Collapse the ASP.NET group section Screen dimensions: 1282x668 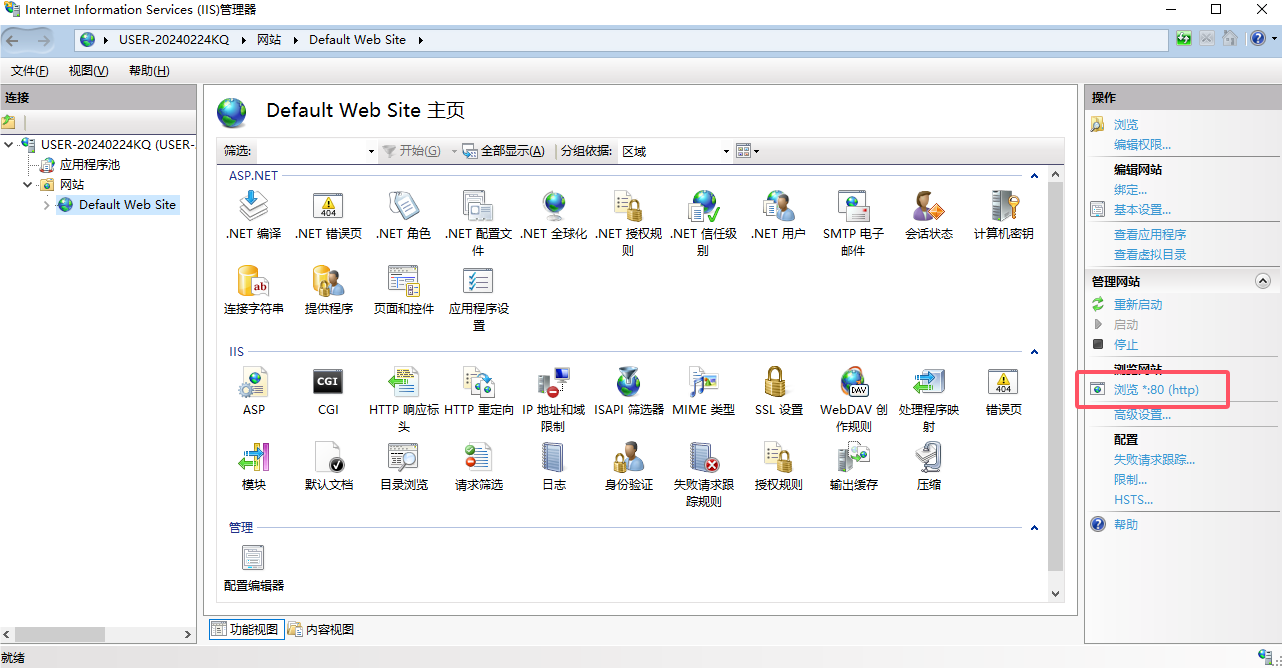(x=1035, y=176)
